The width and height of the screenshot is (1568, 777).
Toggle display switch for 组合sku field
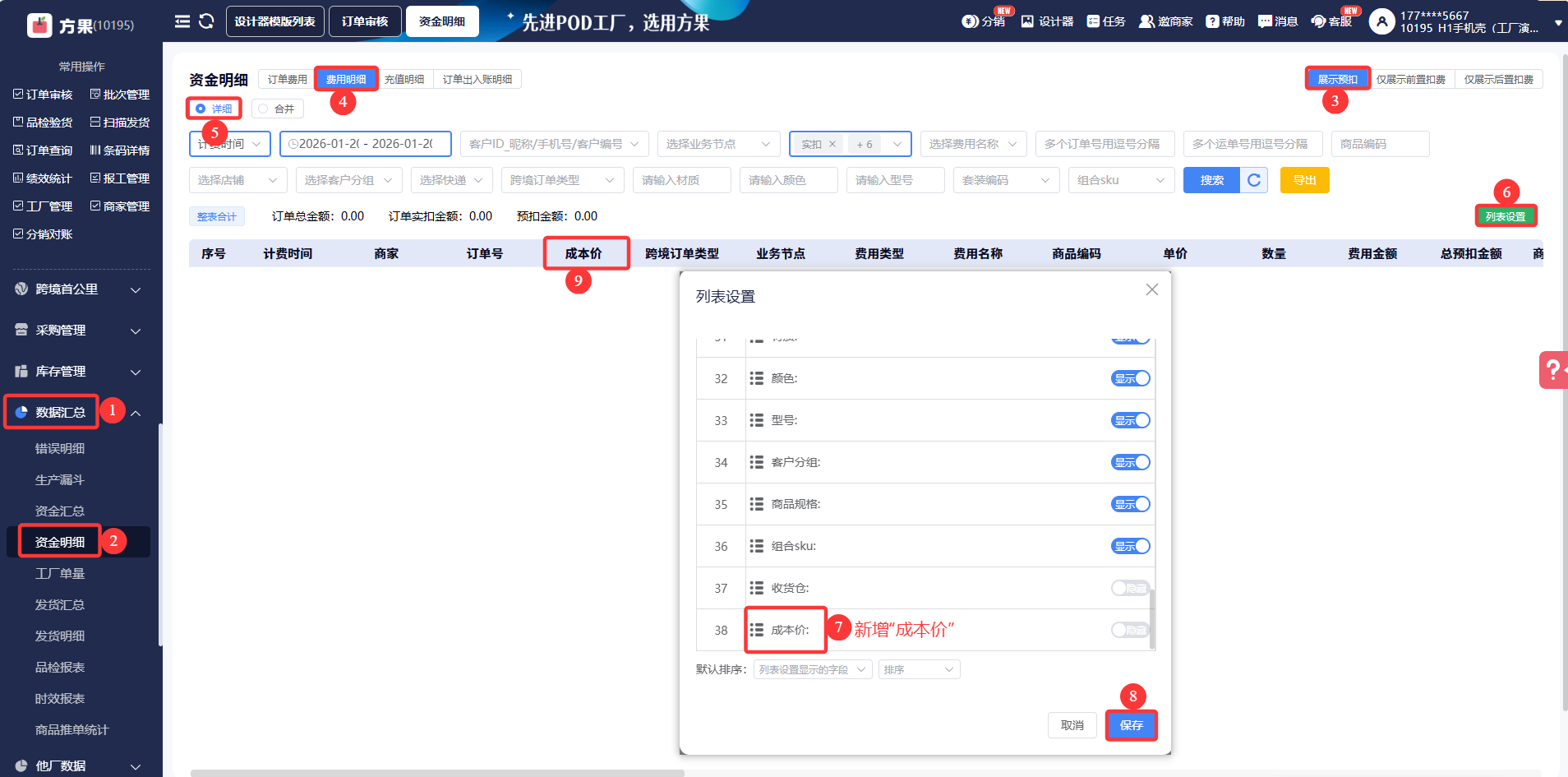pyautogui.click(x=1131, y=546)
